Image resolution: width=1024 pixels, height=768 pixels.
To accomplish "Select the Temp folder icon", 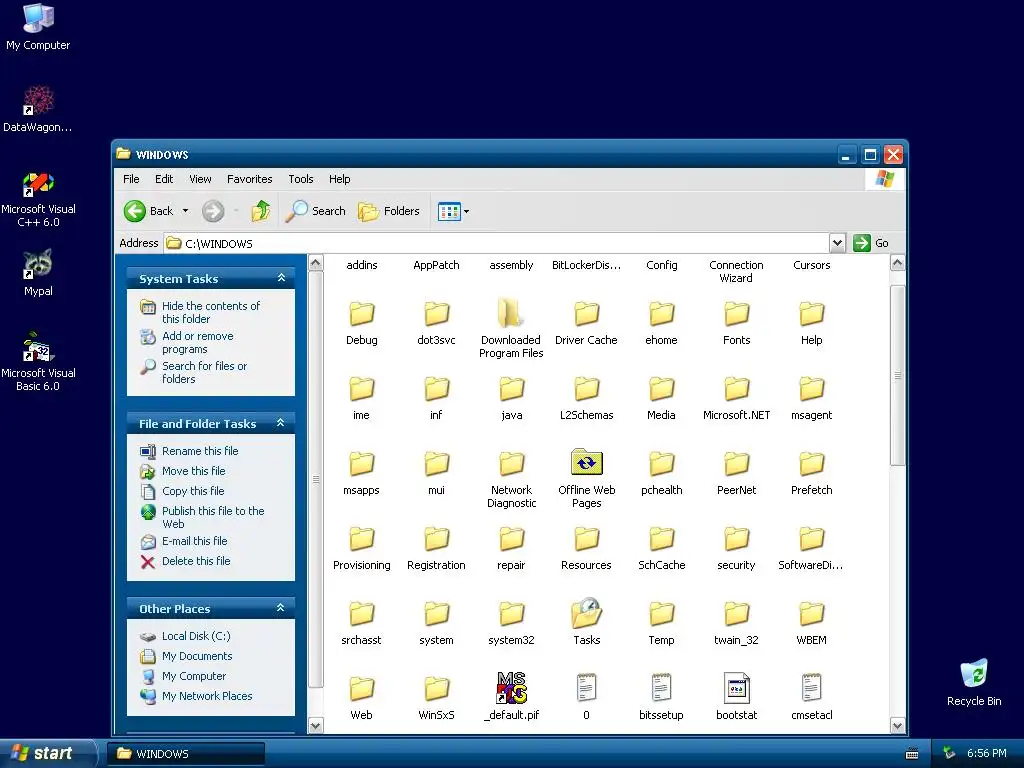I will [662, 614].
